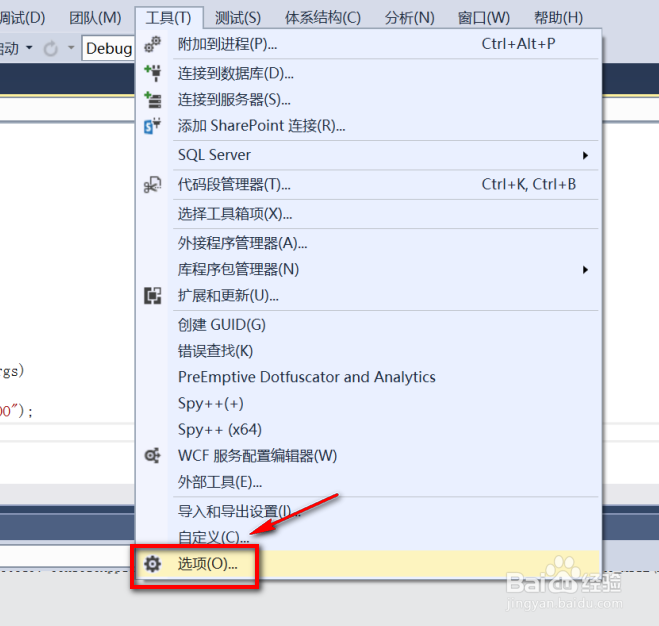
Task: Select 创建 GUID(G) entry
Action: (x=369, y=325)
